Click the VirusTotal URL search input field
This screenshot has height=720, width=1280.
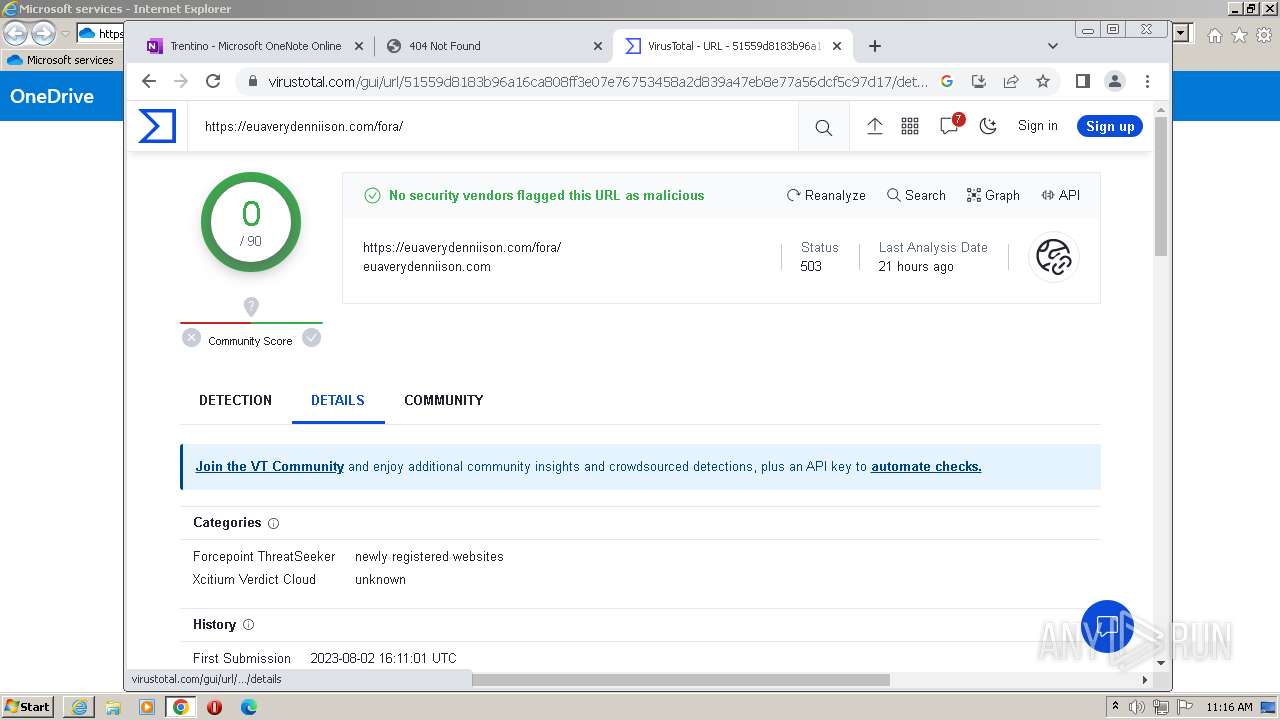click(495, 126)
